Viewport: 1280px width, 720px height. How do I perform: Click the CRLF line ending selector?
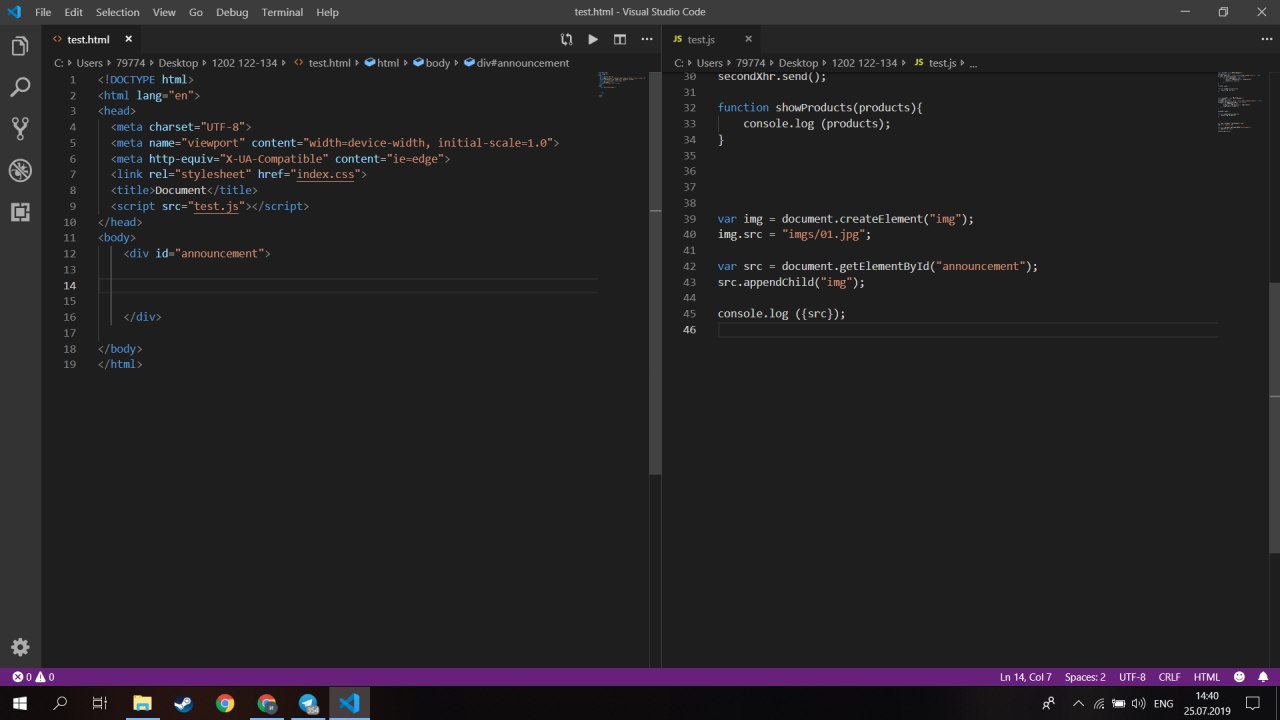click(1169, 677)
